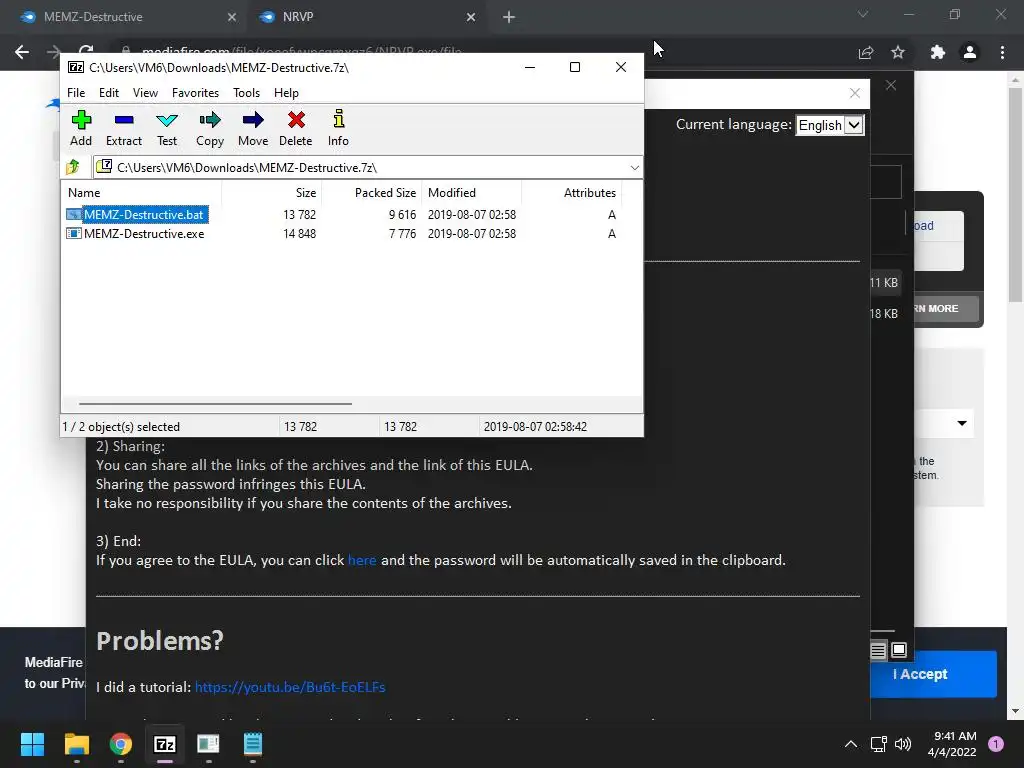Viewport: 1024px width, 768px height.
Task: Open the Chrome profile icon
Action: (970, 52)
